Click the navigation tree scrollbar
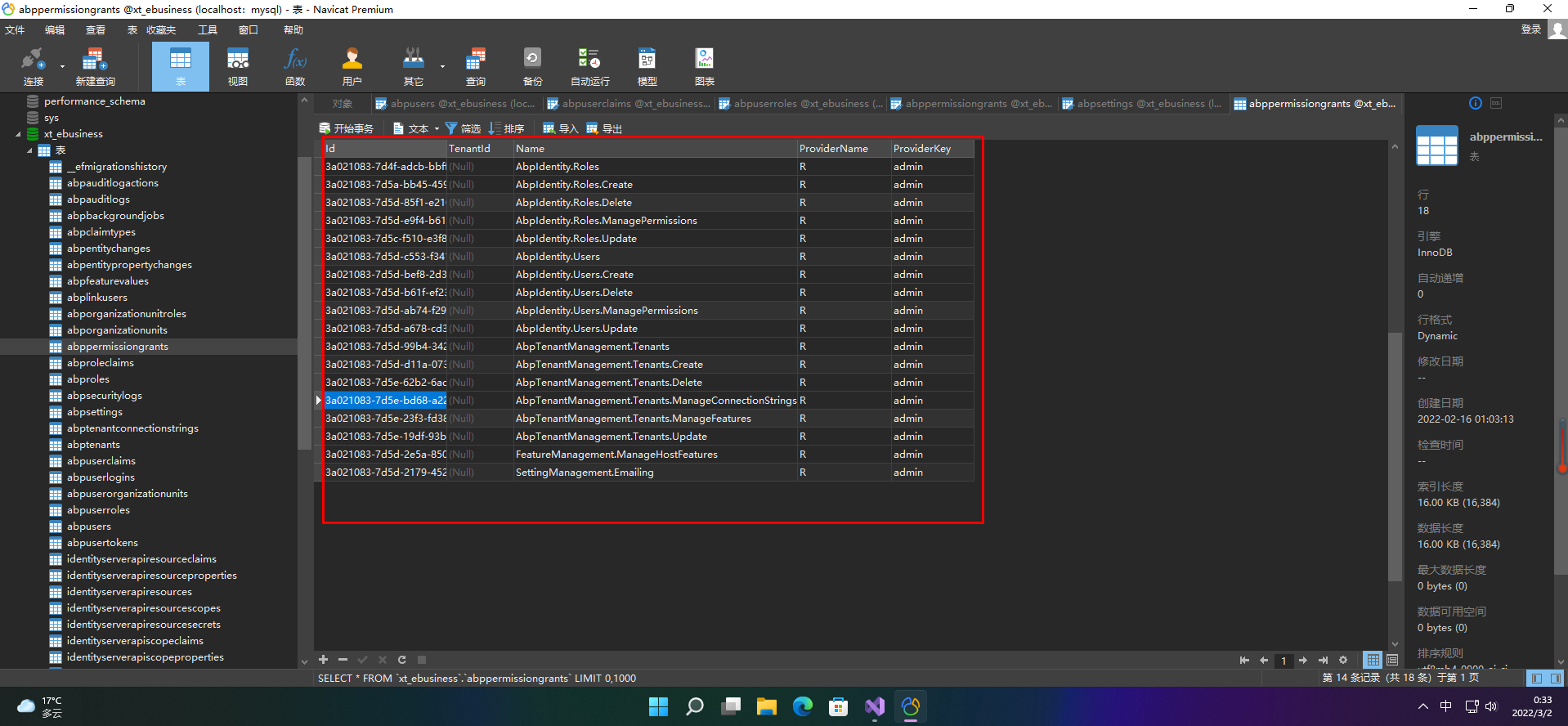The height and width of the screenshot is (726, 1568). 304,302
